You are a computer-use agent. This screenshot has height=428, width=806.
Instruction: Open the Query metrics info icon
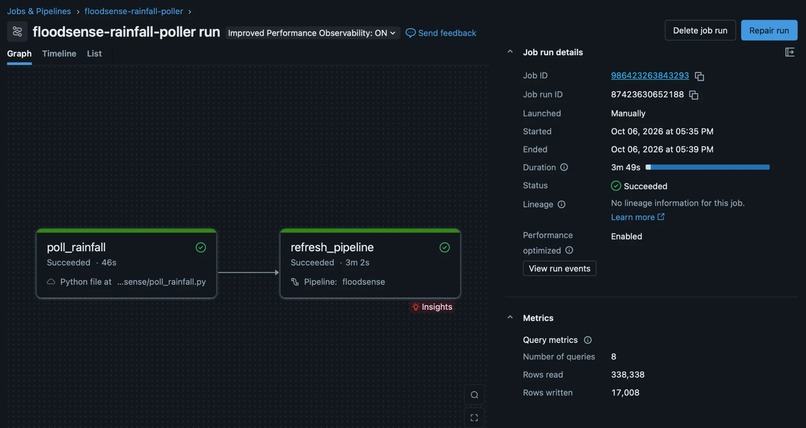pyautogui.click(x=588, y=340)
